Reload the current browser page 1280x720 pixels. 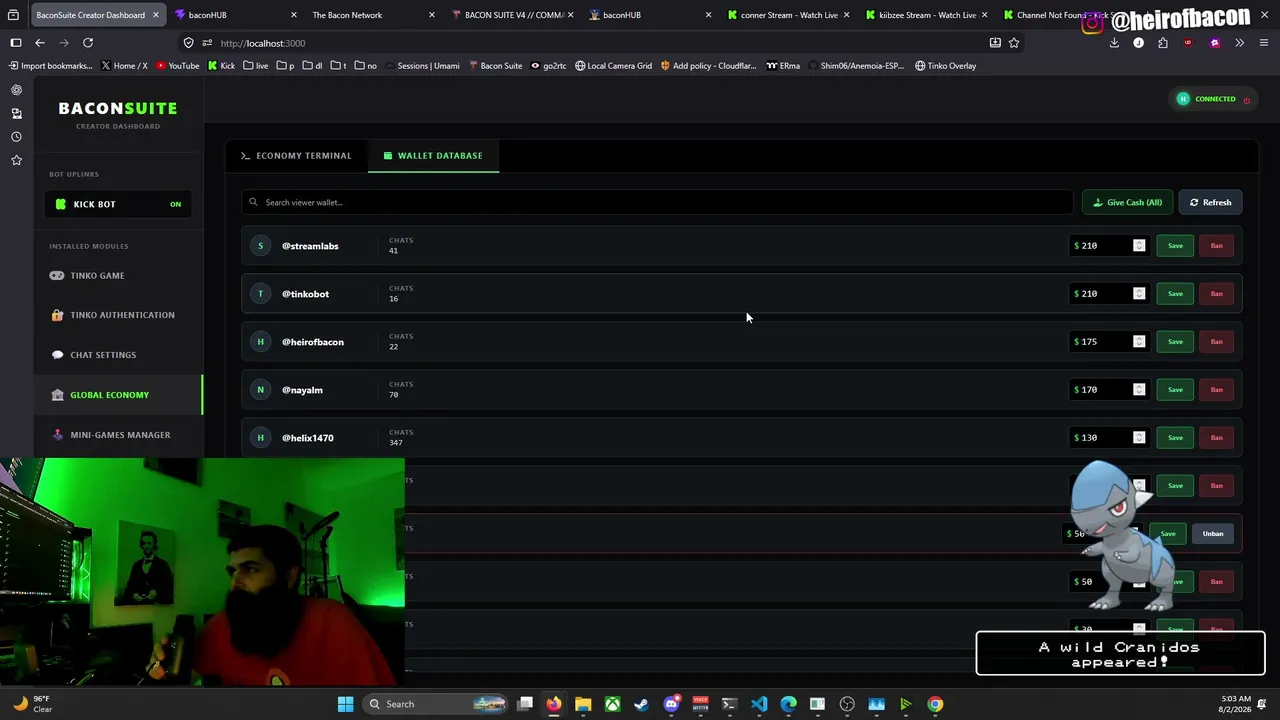(88, 43)
